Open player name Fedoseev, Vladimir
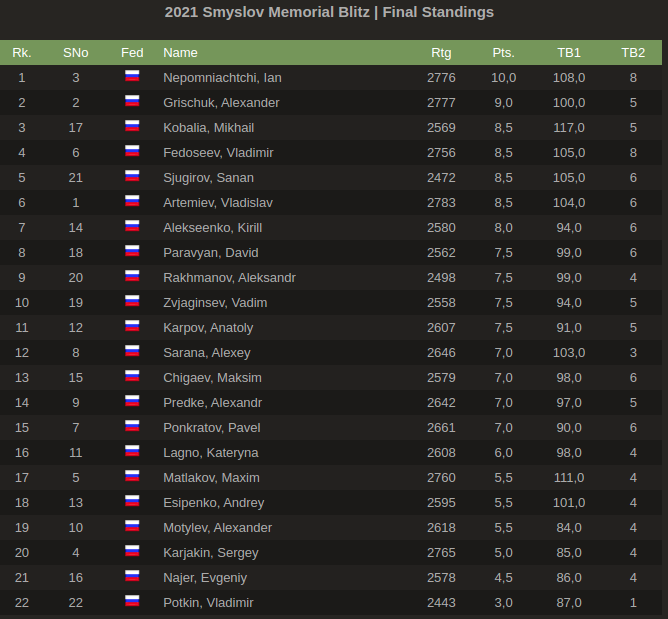The width and height of the screenshot is (668, 619). click(218, 152)
